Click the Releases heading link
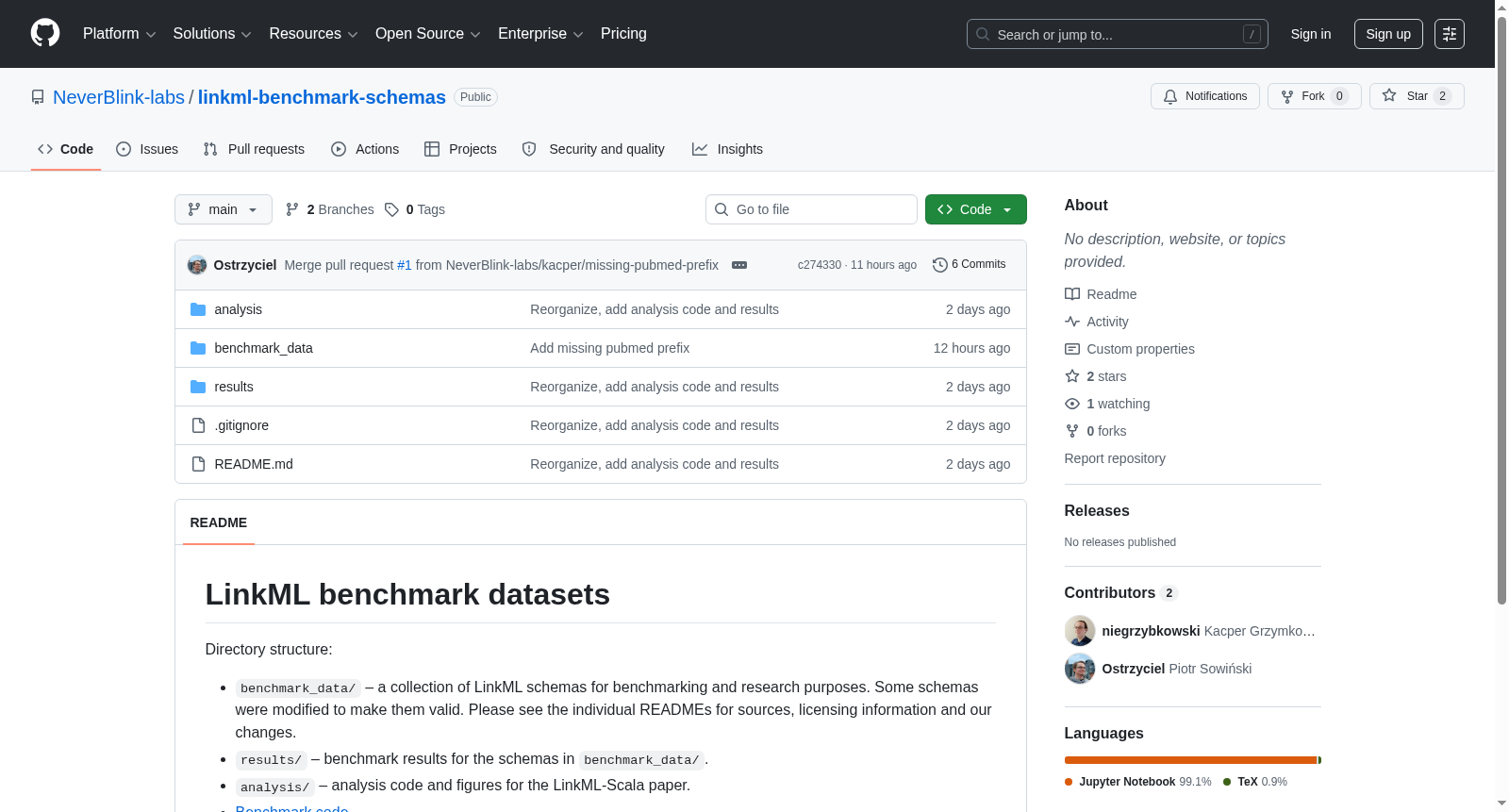This screenshot has width=1509, height=812. tap(1097, 510)
